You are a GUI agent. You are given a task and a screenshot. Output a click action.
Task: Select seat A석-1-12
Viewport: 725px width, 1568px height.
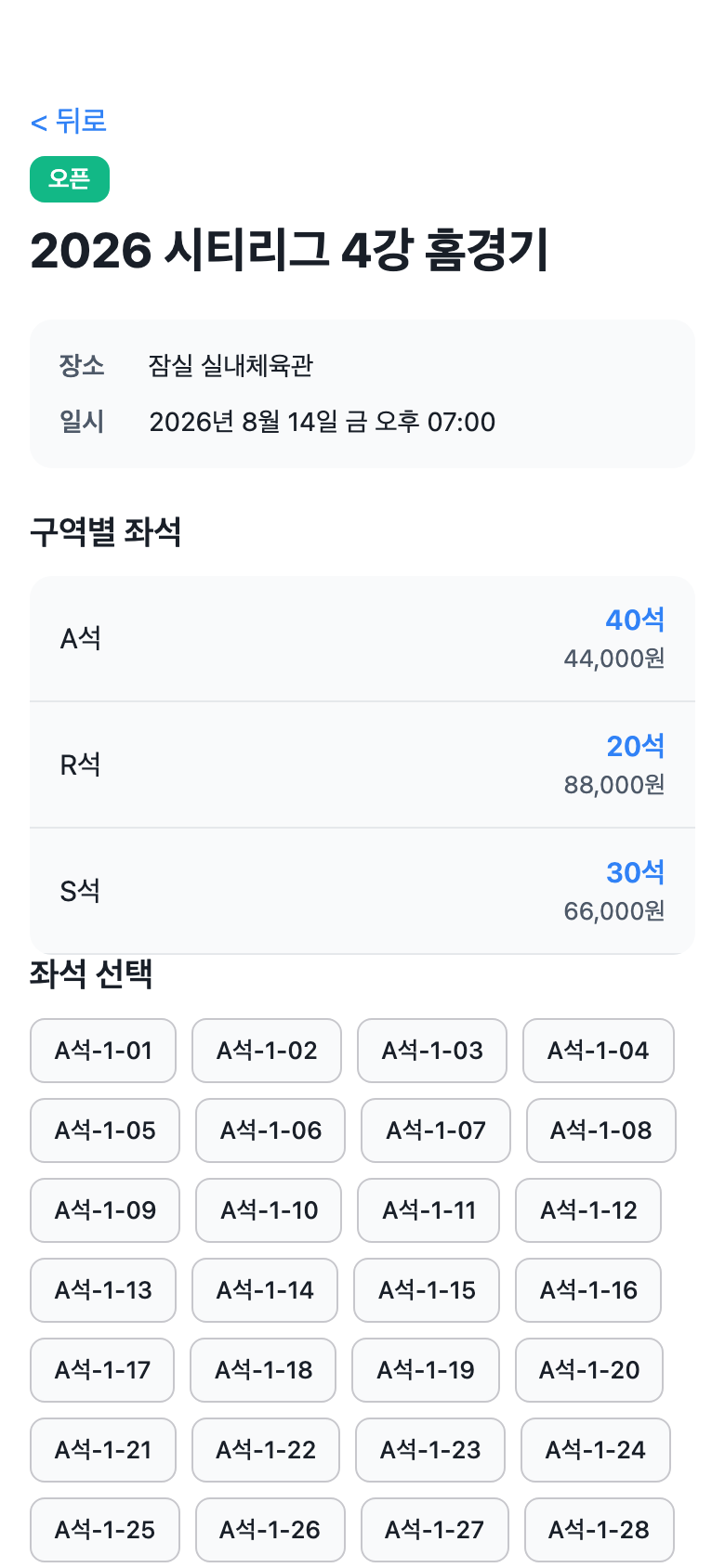[588, 1210]
